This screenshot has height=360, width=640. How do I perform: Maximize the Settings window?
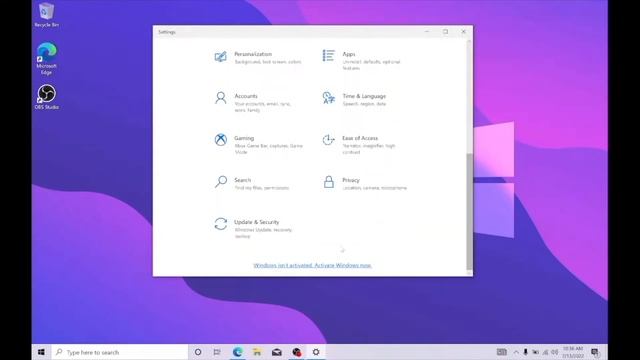click(x=445, y=31)
